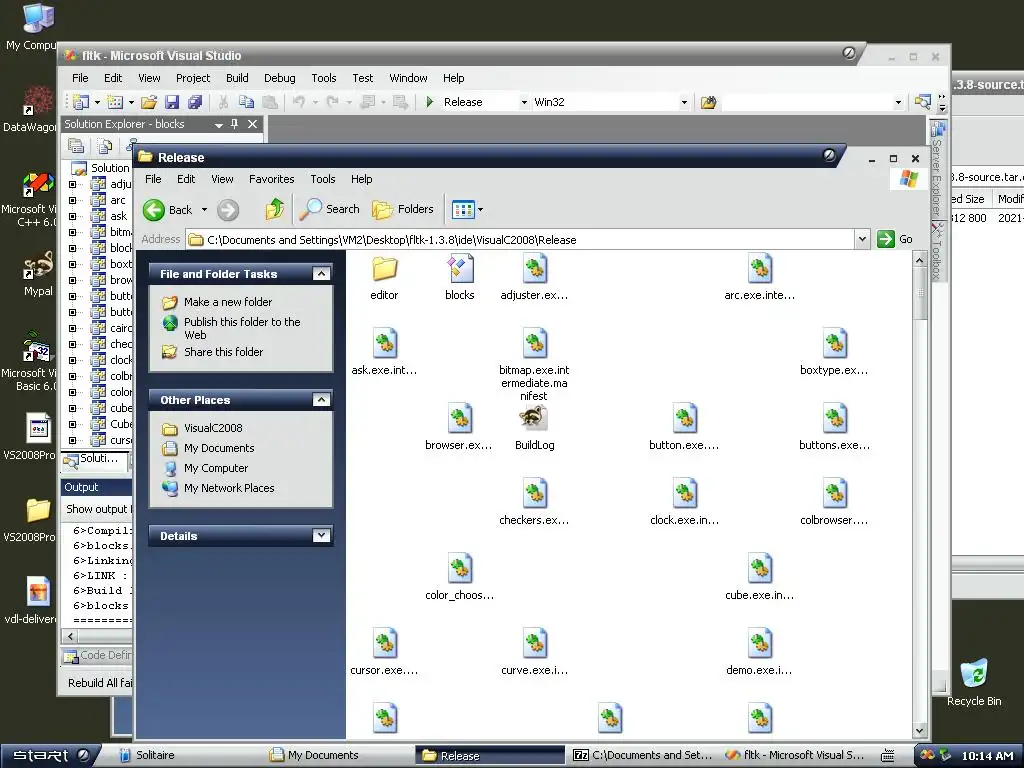Expand the ask project tree node

tap(72, 216)
